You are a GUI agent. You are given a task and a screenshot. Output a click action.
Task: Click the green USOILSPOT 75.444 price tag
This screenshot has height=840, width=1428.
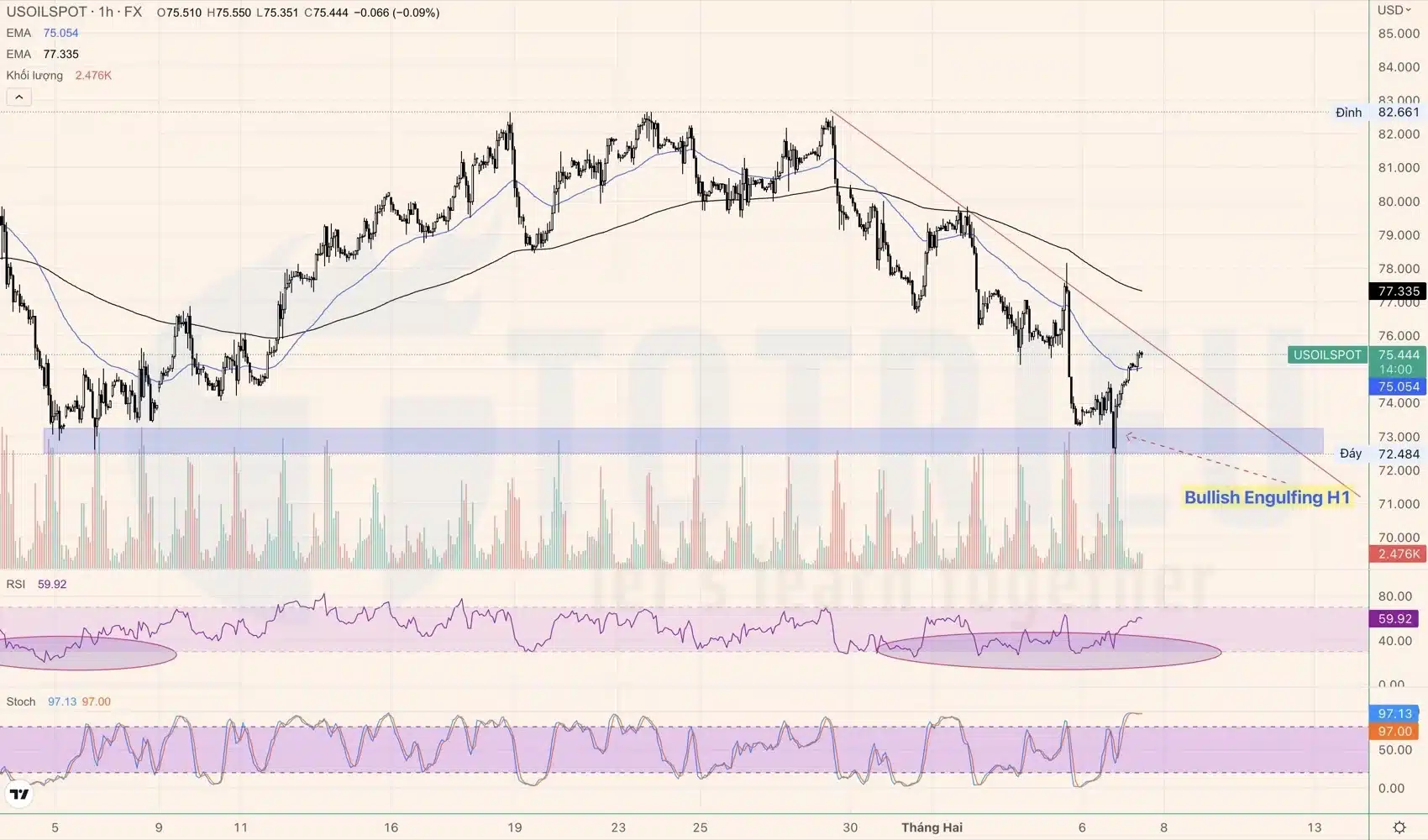click(1326, 355)
